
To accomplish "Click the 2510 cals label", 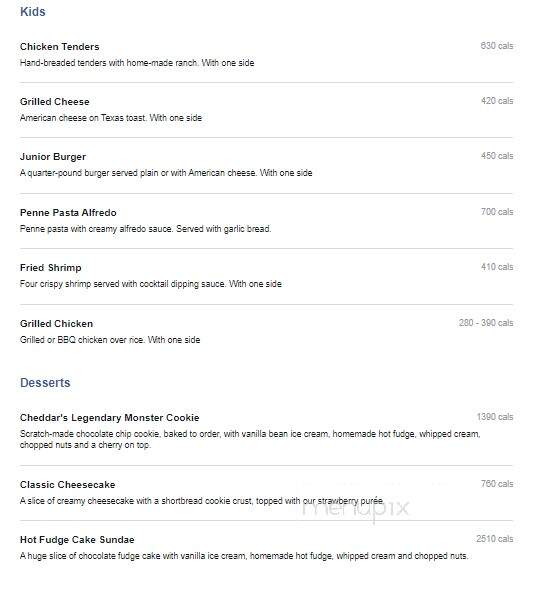I will (x=494, y=539).
